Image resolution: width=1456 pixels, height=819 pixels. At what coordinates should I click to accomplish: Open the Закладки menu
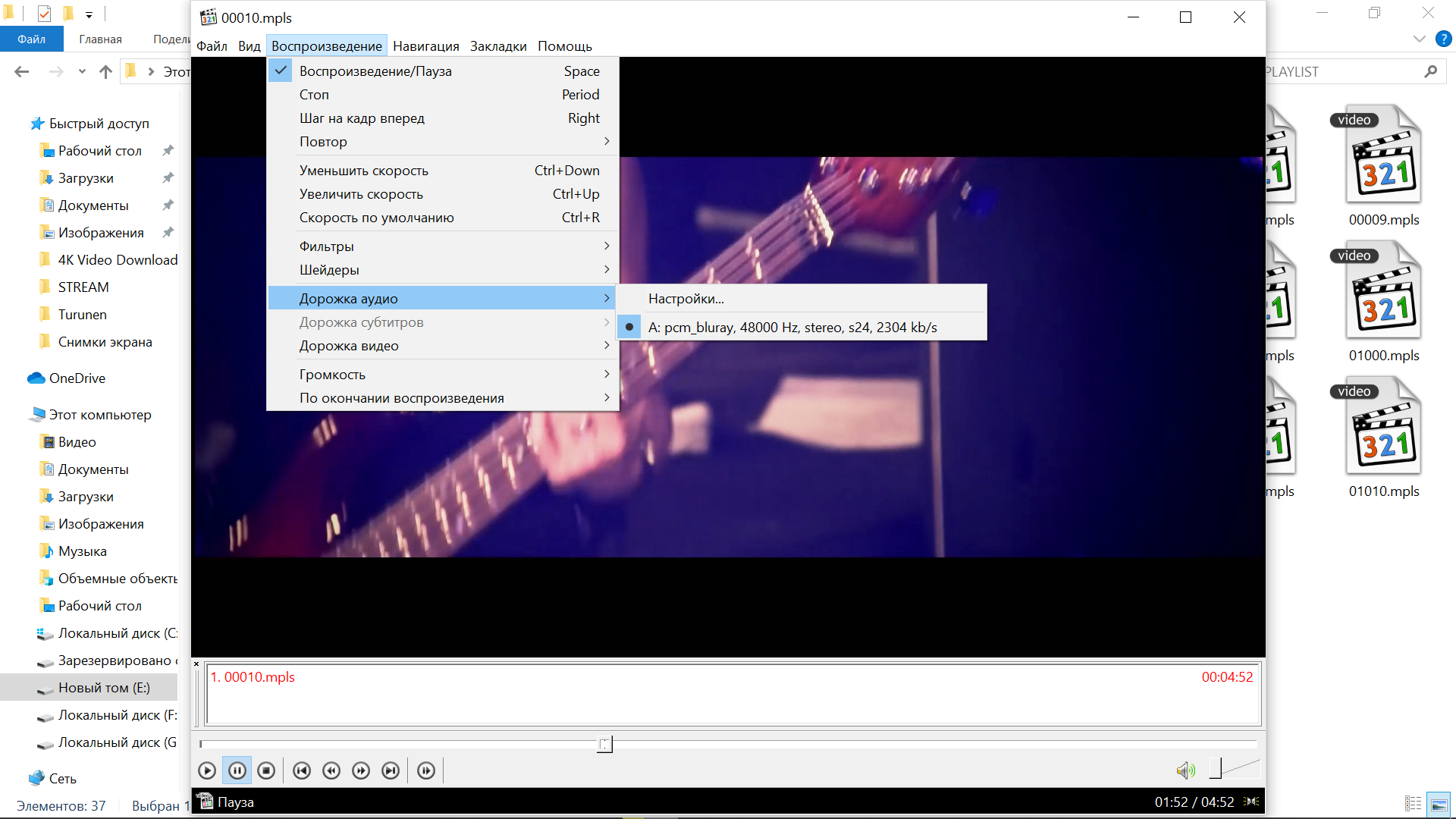(498, 46)
